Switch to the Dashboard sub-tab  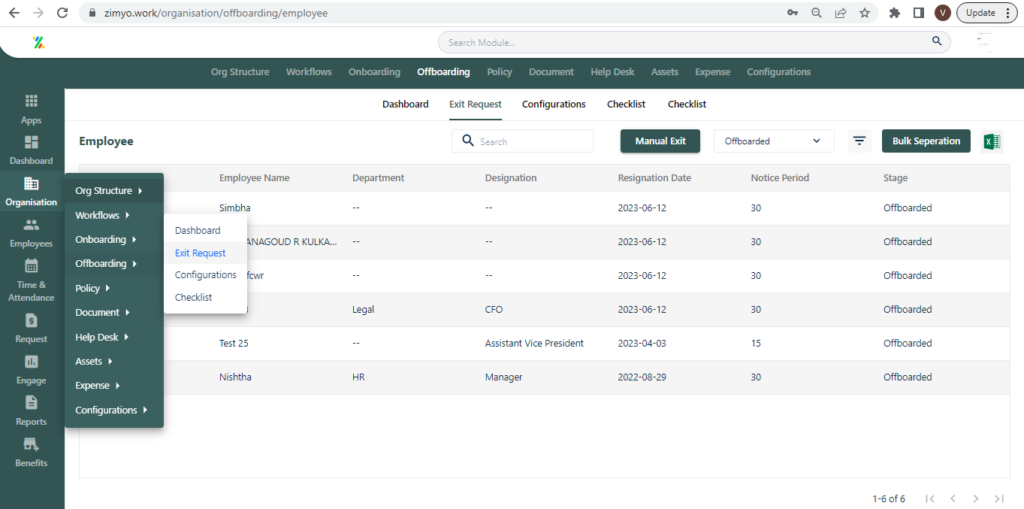click(x=406, y=104)
